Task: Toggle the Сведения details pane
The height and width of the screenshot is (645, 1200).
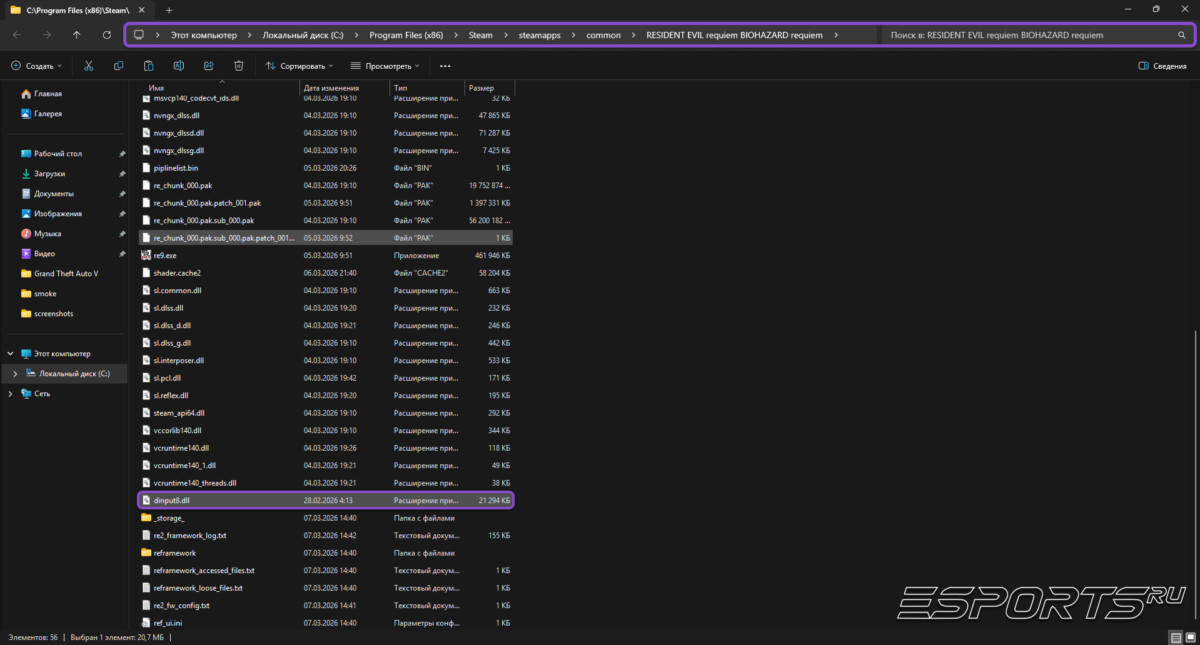Action: [x=1162, y=65]
